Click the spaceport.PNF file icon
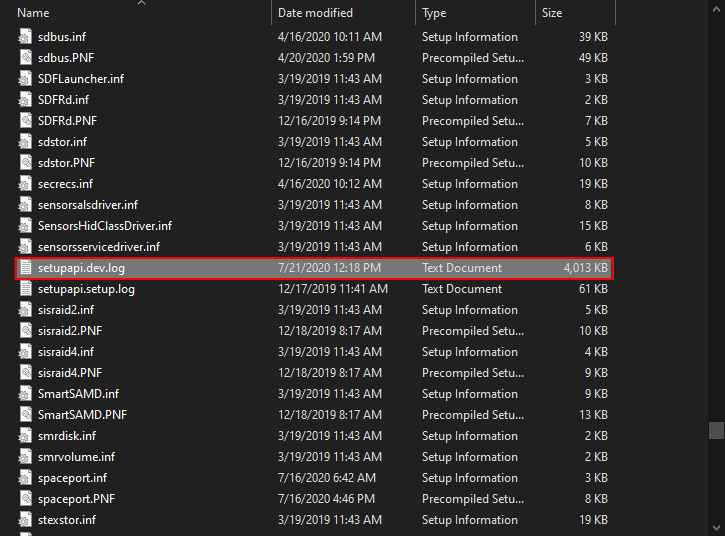Image resolution: width=725 pixels, height=536 pixels. click(x=25, y=499)
